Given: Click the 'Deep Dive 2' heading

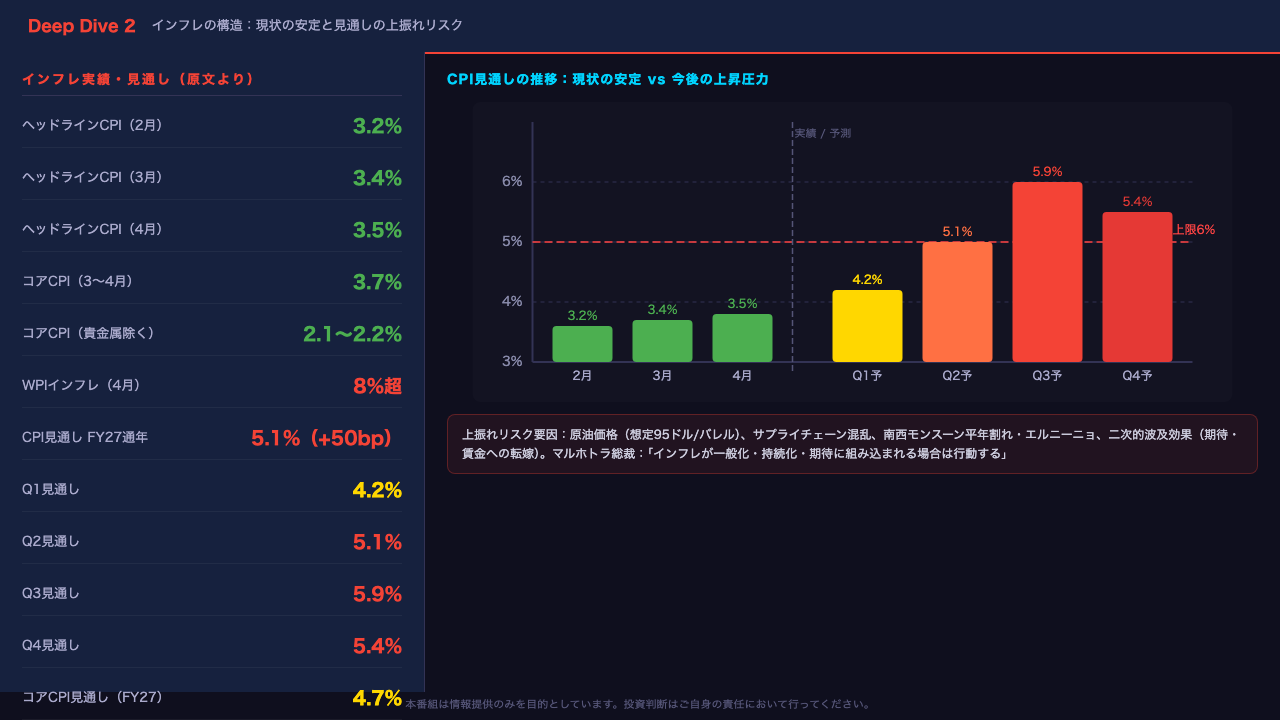Looking at the screenshot, I should coord(82,26).
